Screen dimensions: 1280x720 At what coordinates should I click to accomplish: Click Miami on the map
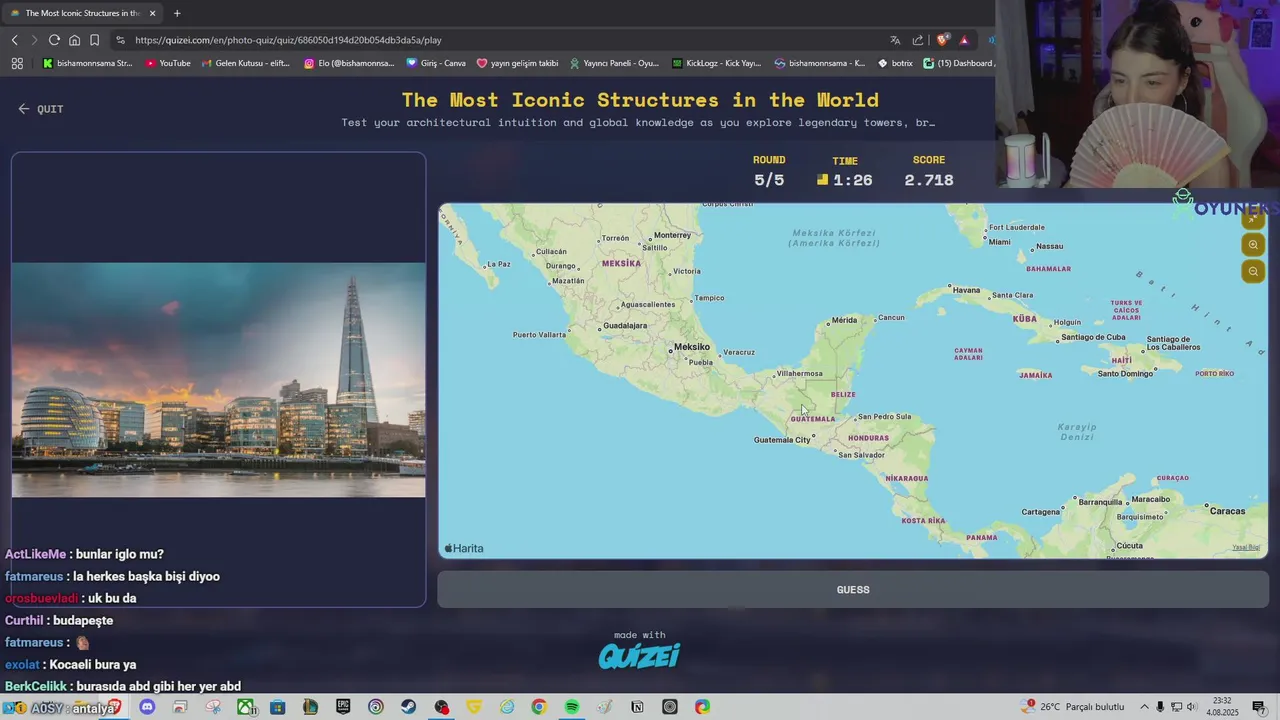point(999,242)
